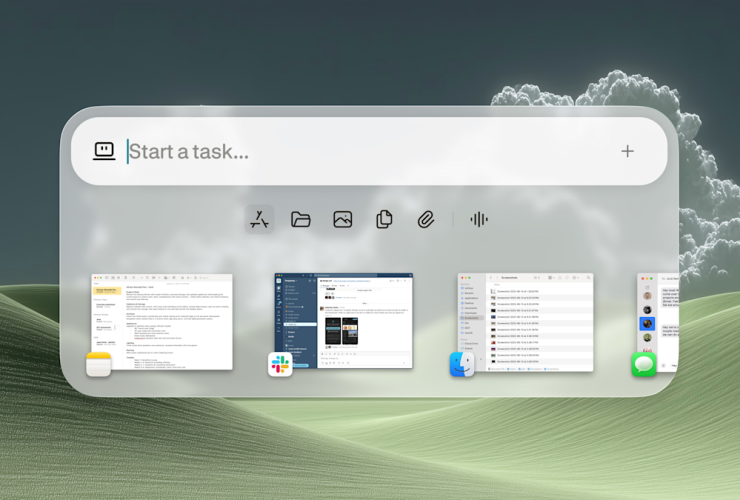Activate the voice waveform icon
This screenshot has height=500, width=740.
(479, 219)
